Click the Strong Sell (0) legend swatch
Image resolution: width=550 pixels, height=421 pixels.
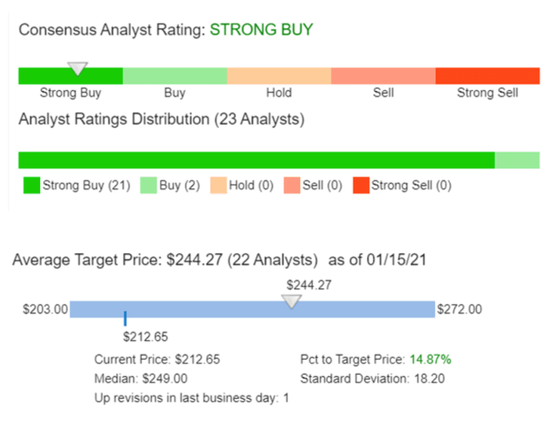[361, 185]
